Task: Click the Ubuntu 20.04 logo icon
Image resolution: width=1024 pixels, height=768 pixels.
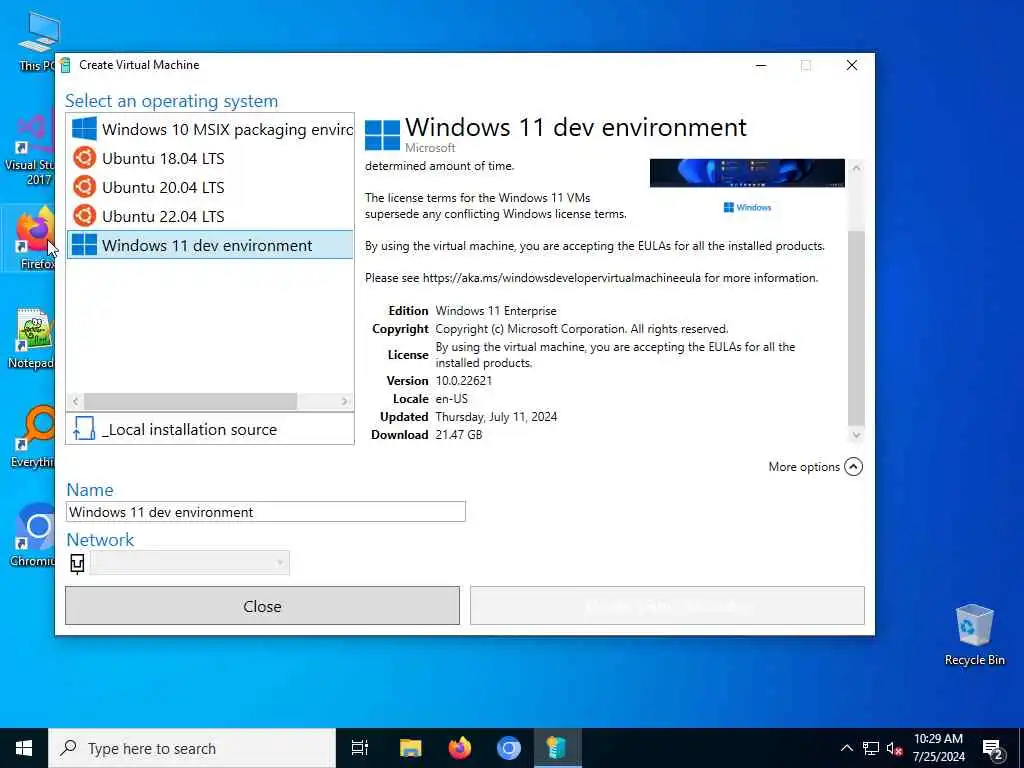Action: tap(84, 187)
